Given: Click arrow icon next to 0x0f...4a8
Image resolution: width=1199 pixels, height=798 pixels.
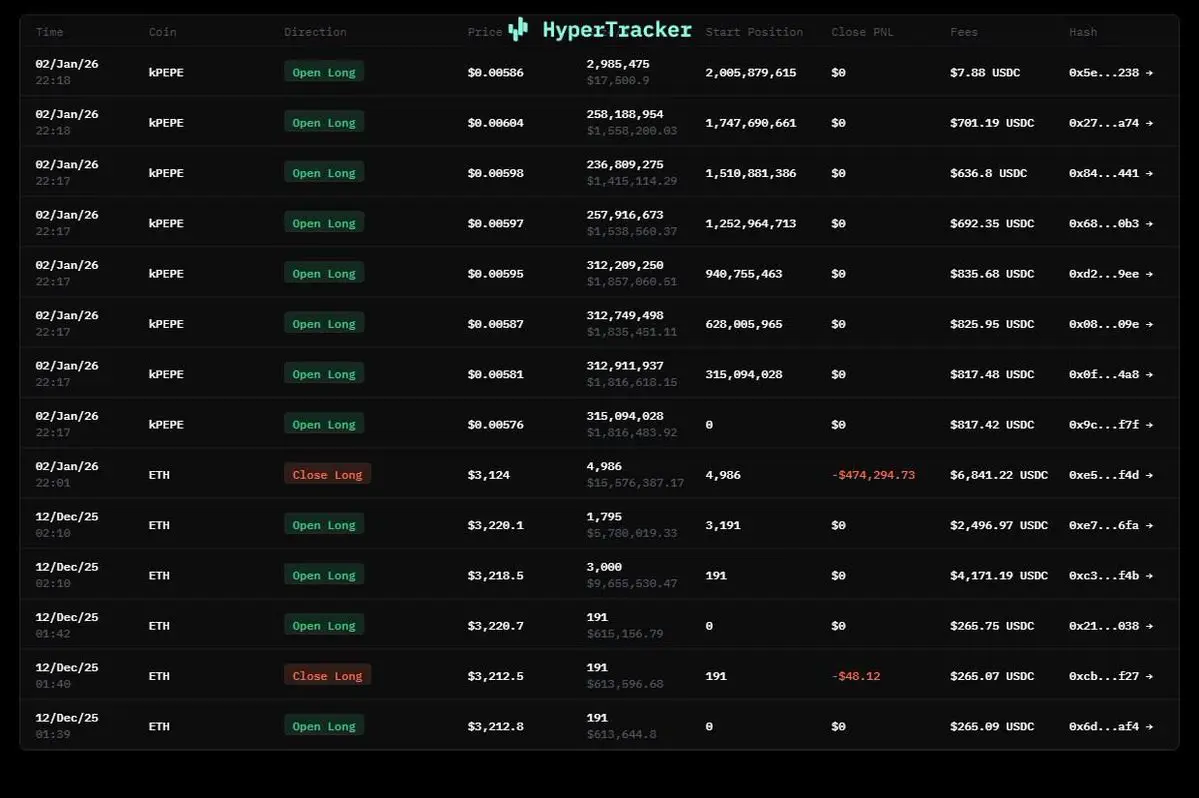Looking at the screenshot, I should pyautogui.click(x=1149, y=374).
